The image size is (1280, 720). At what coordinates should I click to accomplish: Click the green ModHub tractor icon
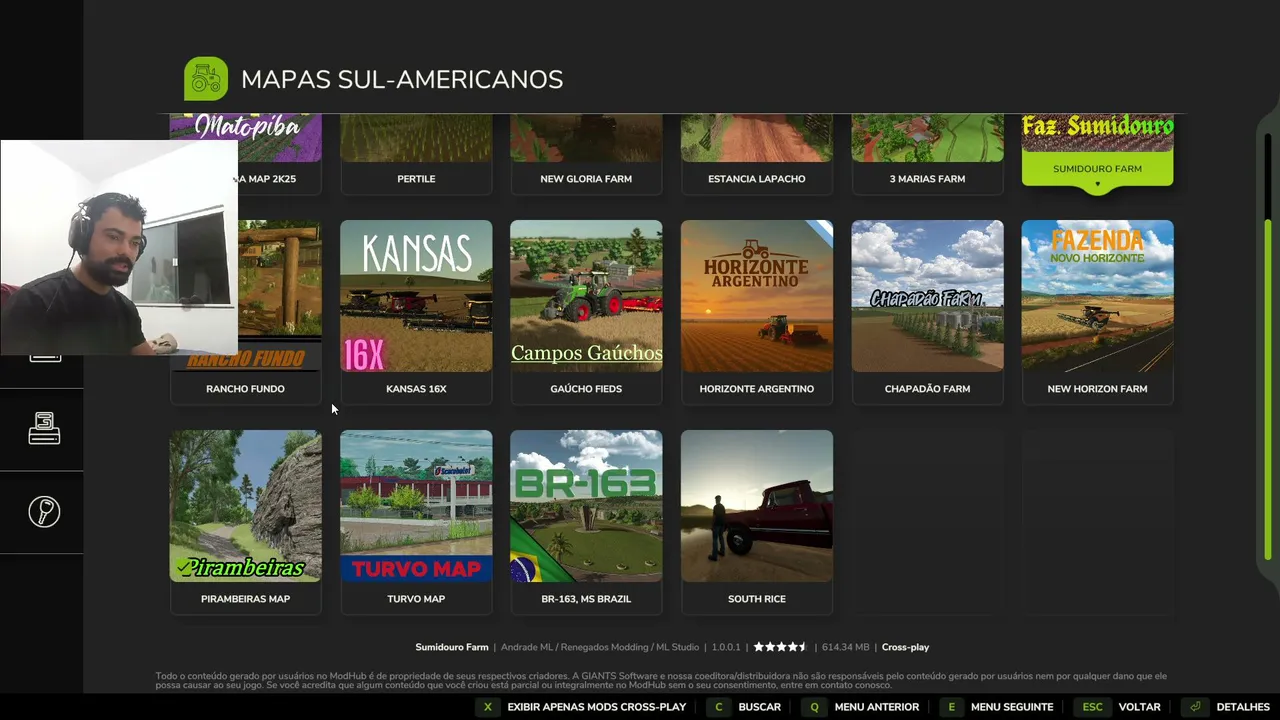tap(206, 79)
